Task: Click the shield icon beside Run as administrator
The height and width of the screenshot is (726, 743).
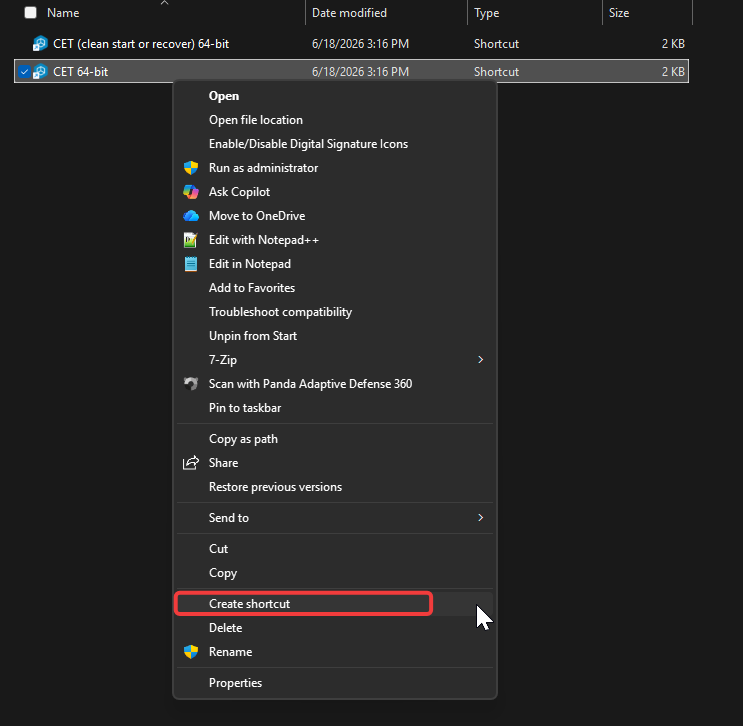Action: tap(191, 168)
